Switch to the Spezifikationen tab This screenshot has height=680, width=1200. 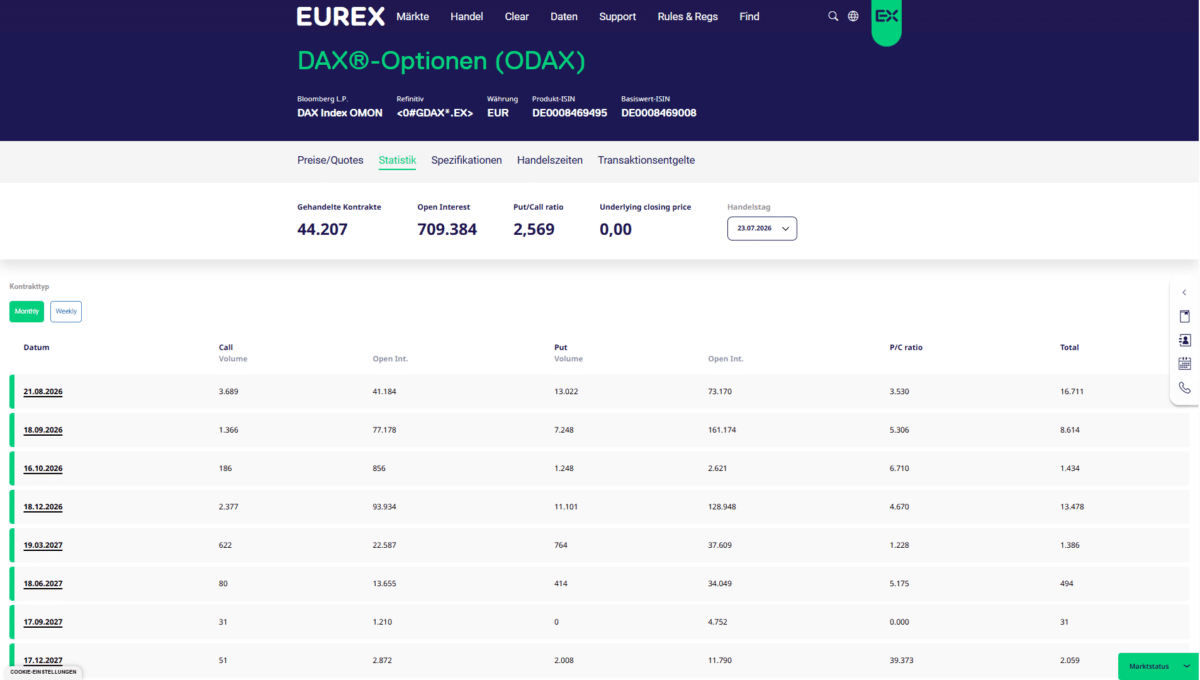pyautogui.click(x=467, y=160)
